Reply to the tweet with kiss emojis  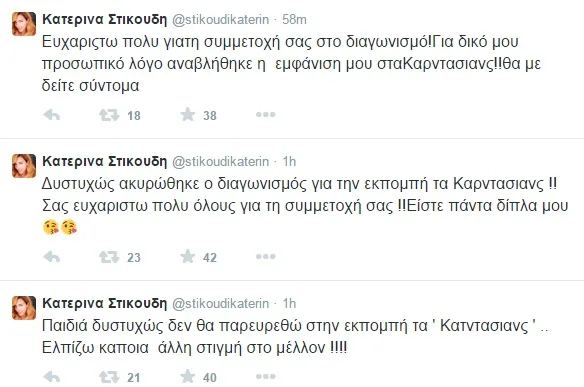52,257
